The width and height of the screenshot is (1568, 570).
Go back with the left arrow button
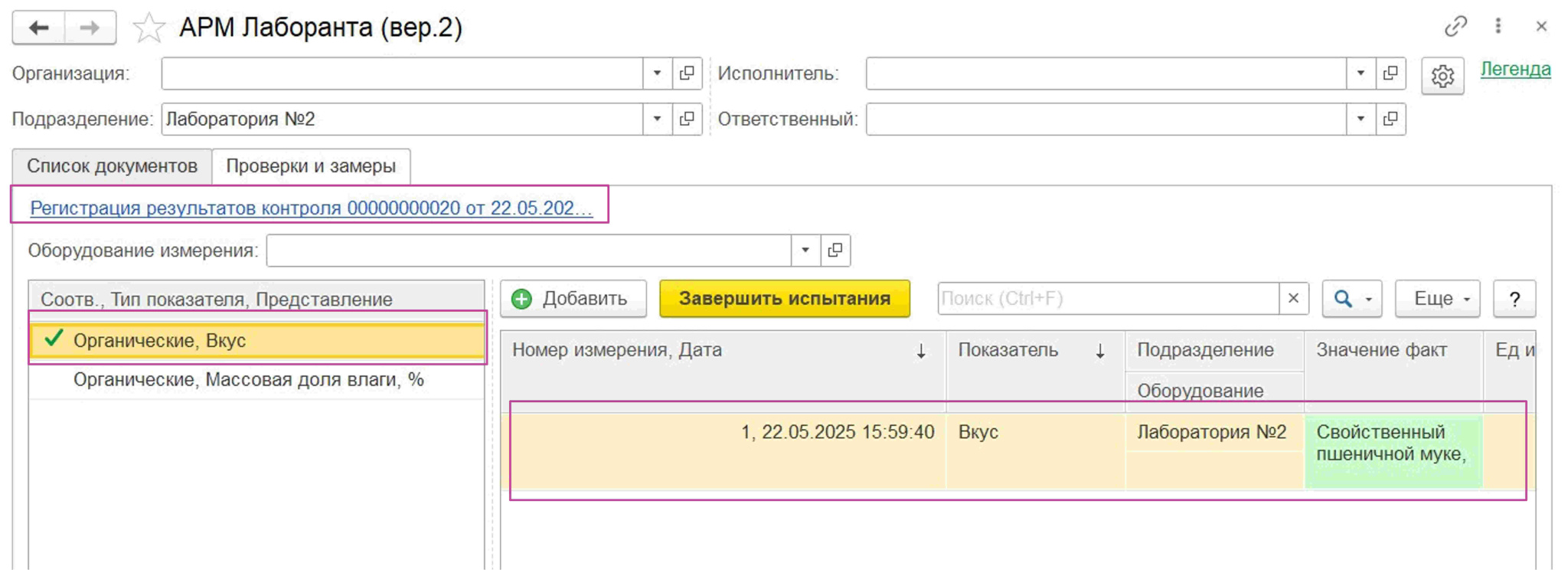pyautogui.click(x=38, y=28)
